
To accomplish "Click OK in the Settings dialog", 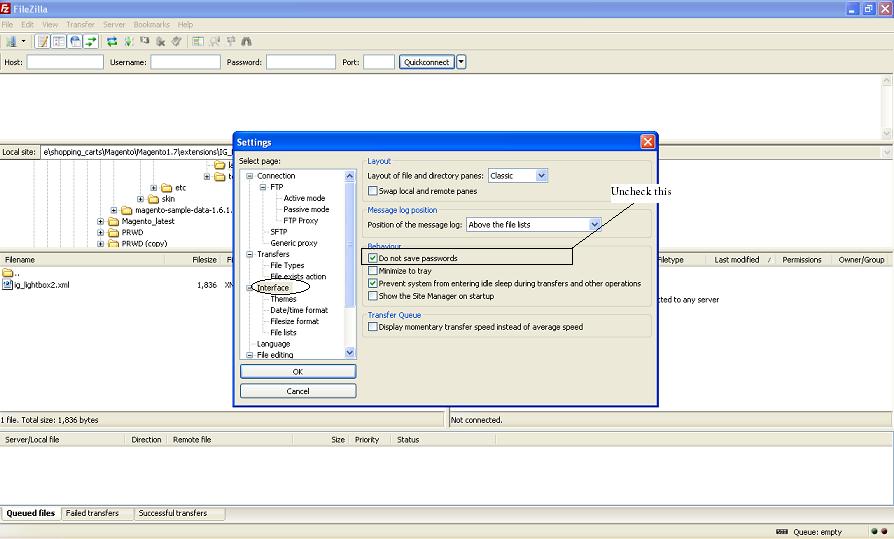I will pos(298,371).
